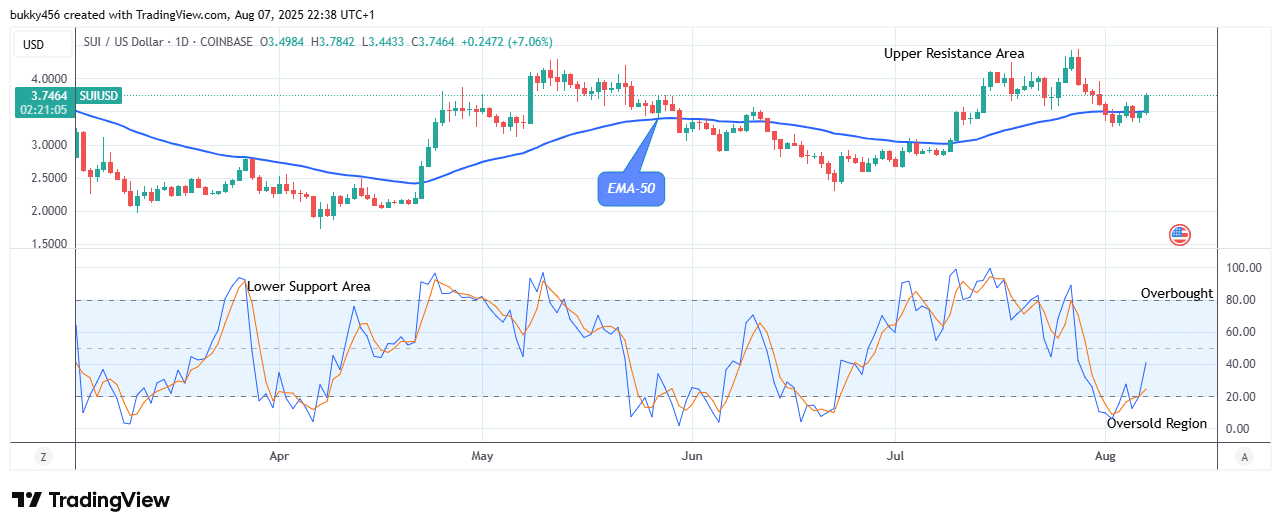Viewport: 1281px width, 530px height.
Task: Click the 20.00 oscillator axis label
Action: (1240, 397)
